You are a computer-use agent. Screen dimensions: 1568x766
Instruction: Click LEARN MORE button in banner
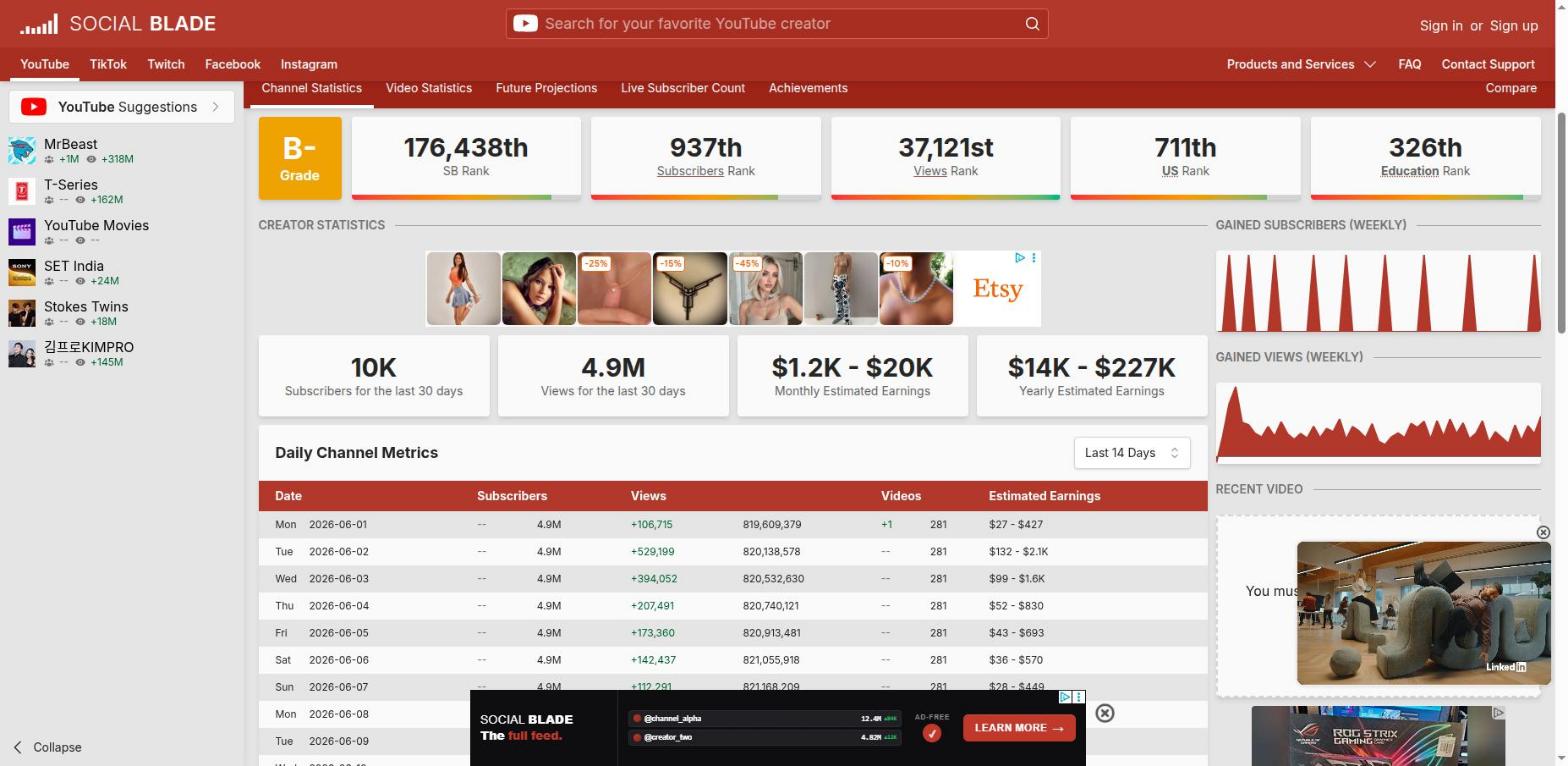(x=1019, y=728)
